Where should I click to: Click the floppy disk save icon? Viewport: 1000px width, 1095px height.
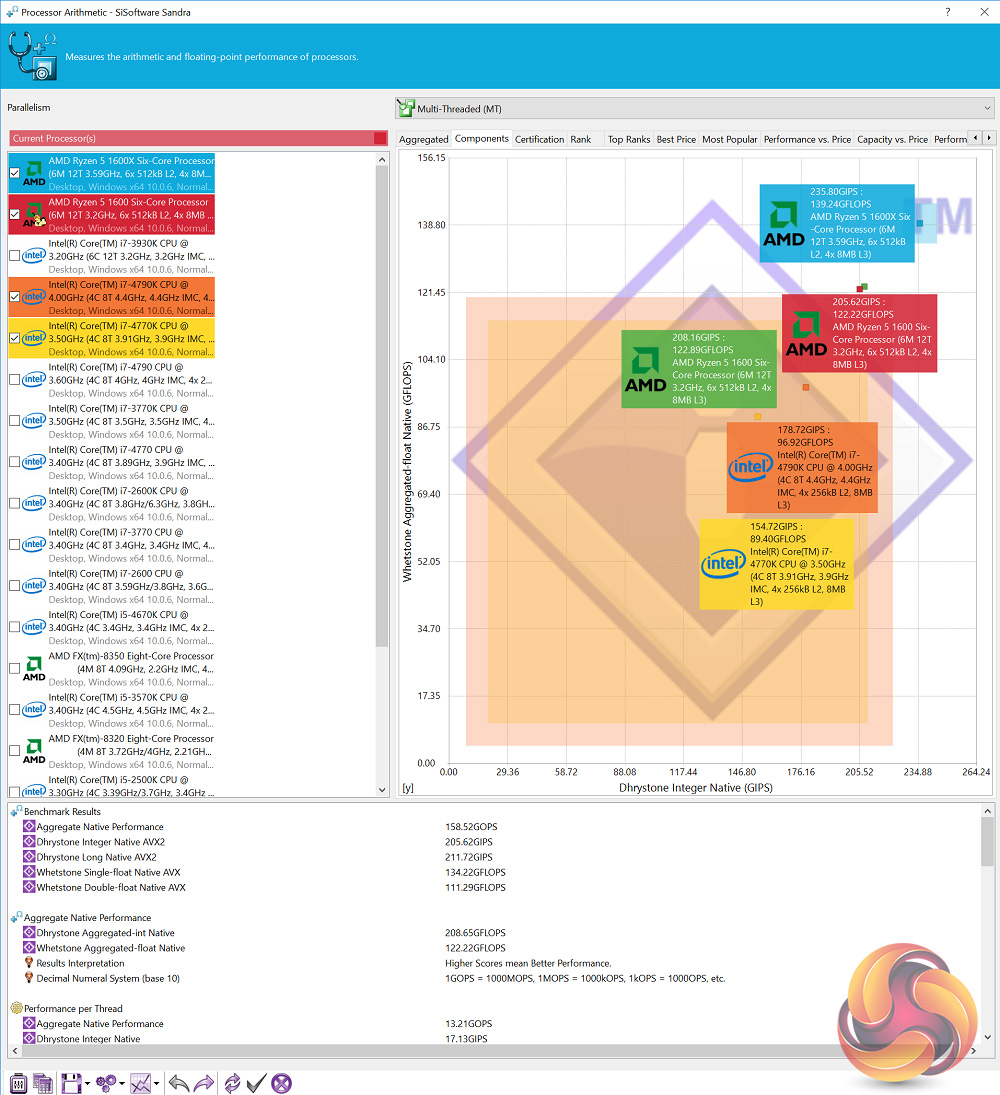click(71, 1083)
